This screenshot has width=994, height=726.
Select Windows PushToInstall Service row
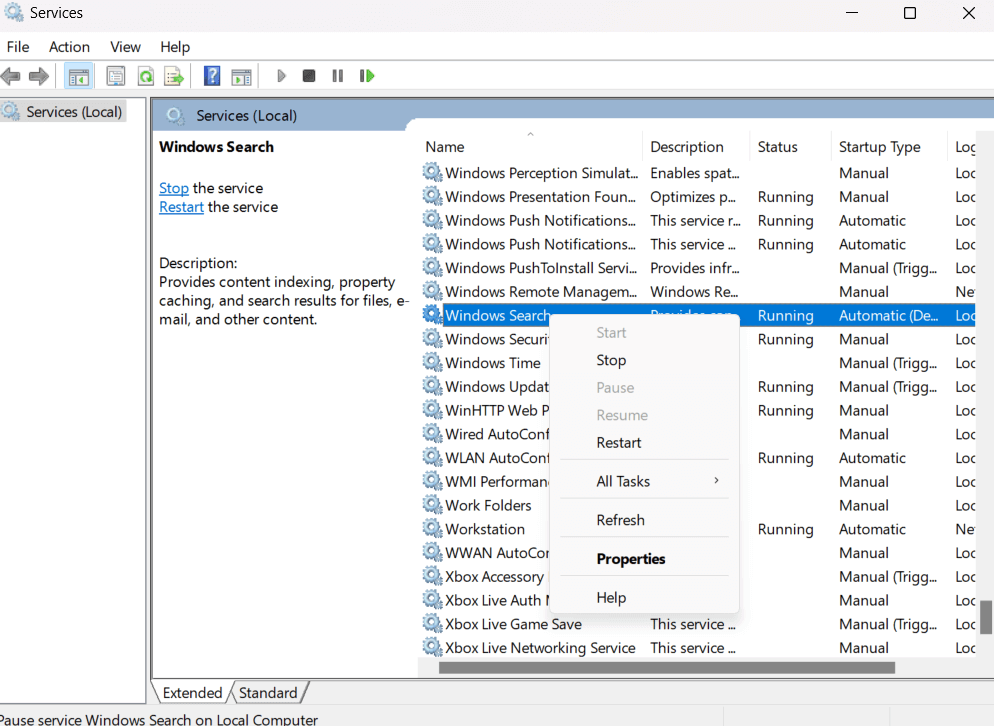541,268
